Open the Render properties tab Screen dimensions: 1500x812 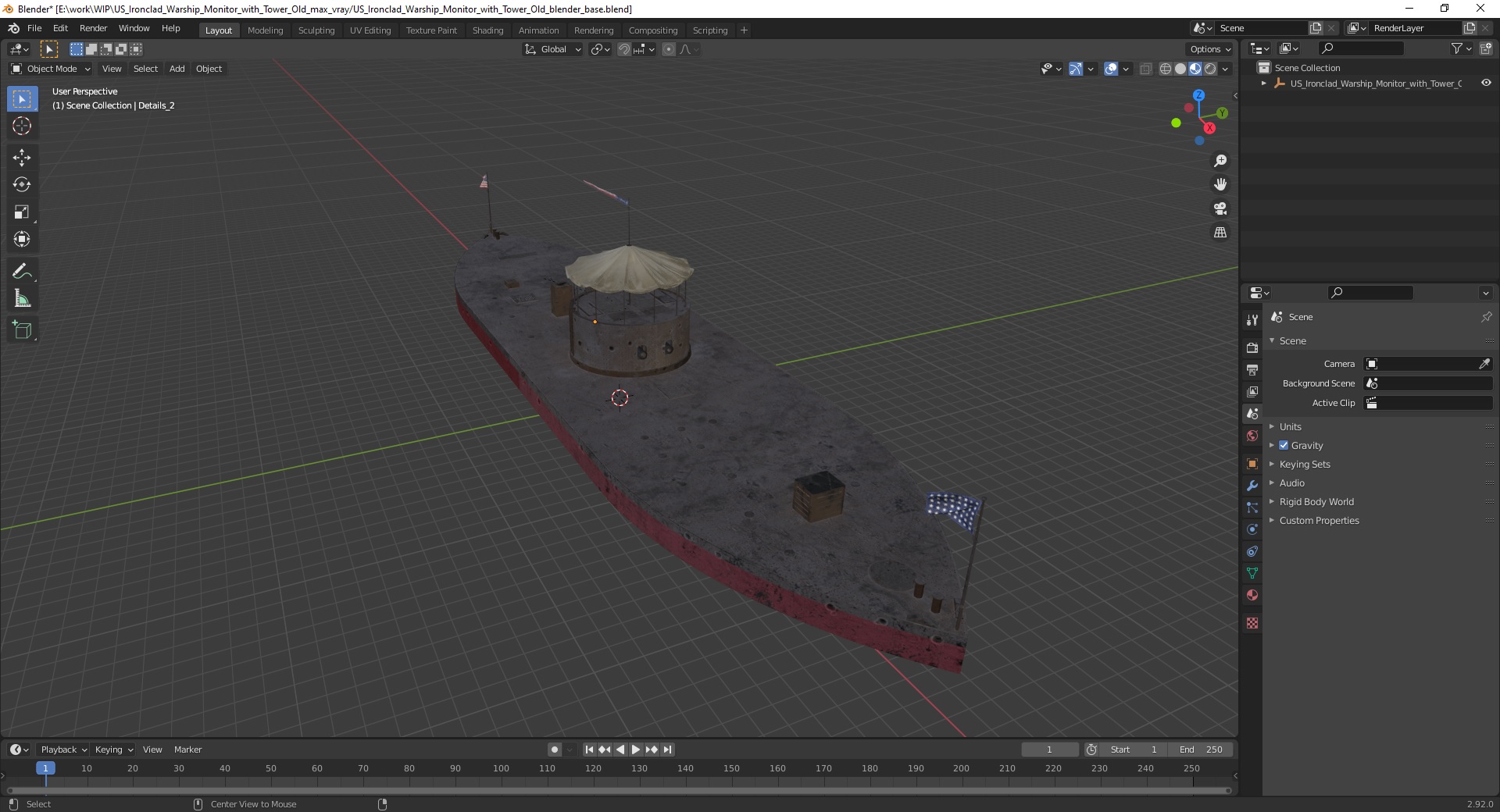1252,347
